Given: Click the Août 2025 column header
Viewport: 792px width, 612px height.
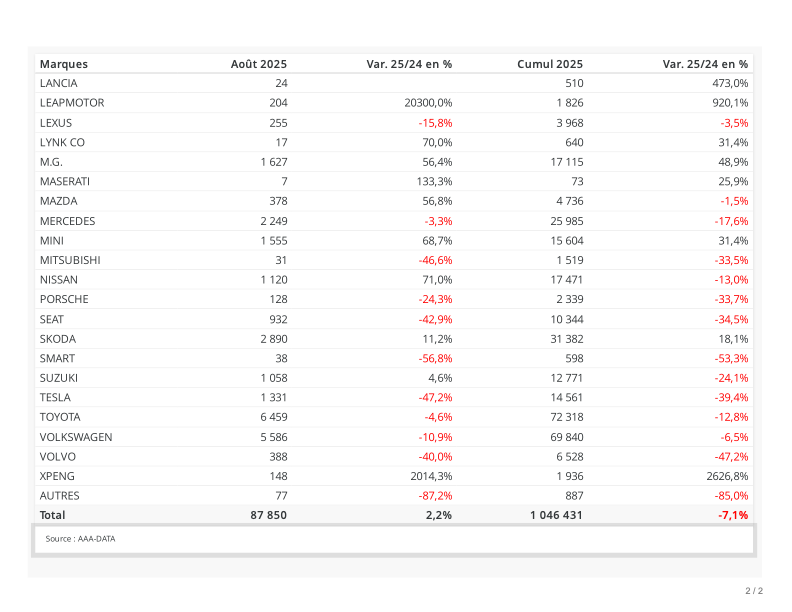Looking at the screenshot, I should 259,63.
